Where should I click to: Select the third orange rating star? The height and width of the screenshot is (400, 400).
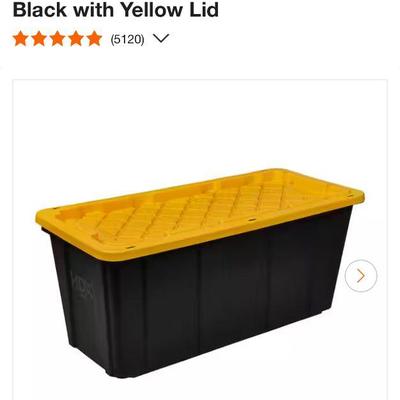[x=57, y=39]
